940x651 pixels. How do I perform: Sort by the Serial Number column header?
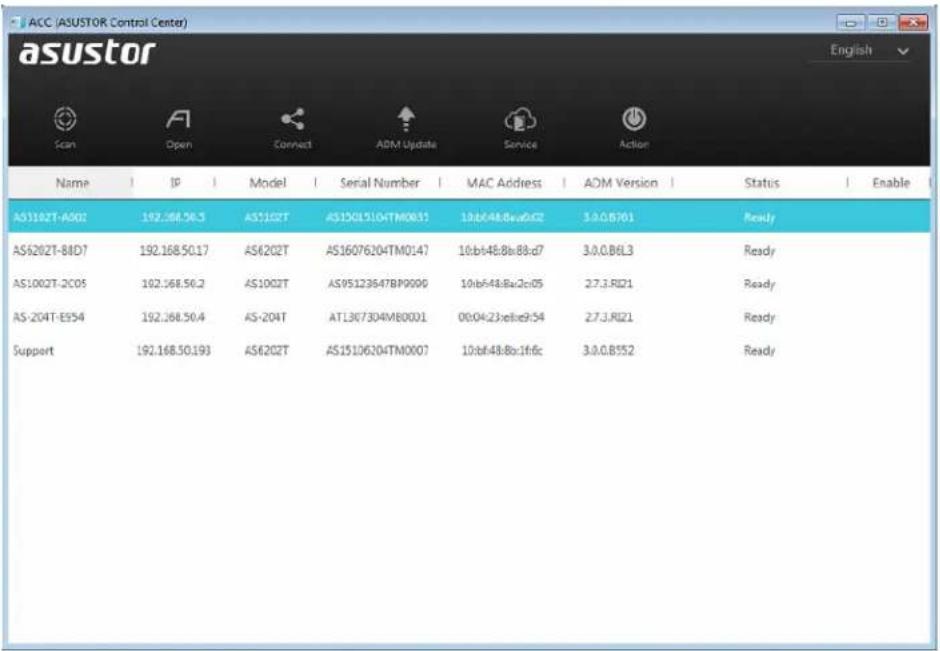tap(379, 183)
